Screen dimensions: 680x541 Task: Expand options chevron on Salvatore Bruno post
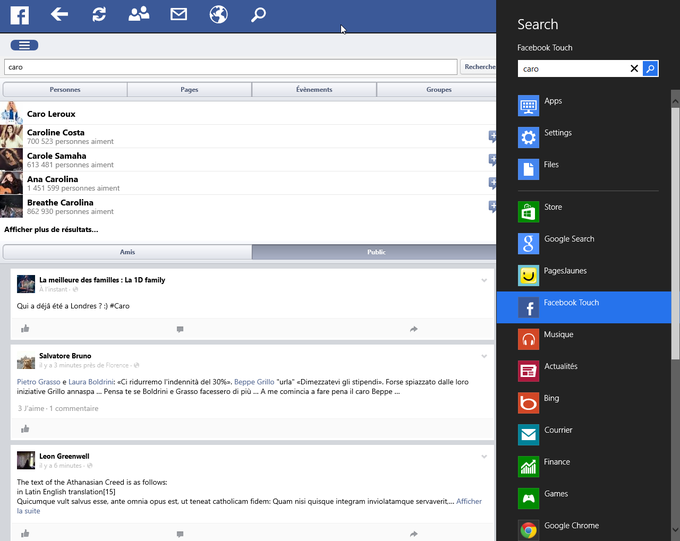(x=484, y=356)
